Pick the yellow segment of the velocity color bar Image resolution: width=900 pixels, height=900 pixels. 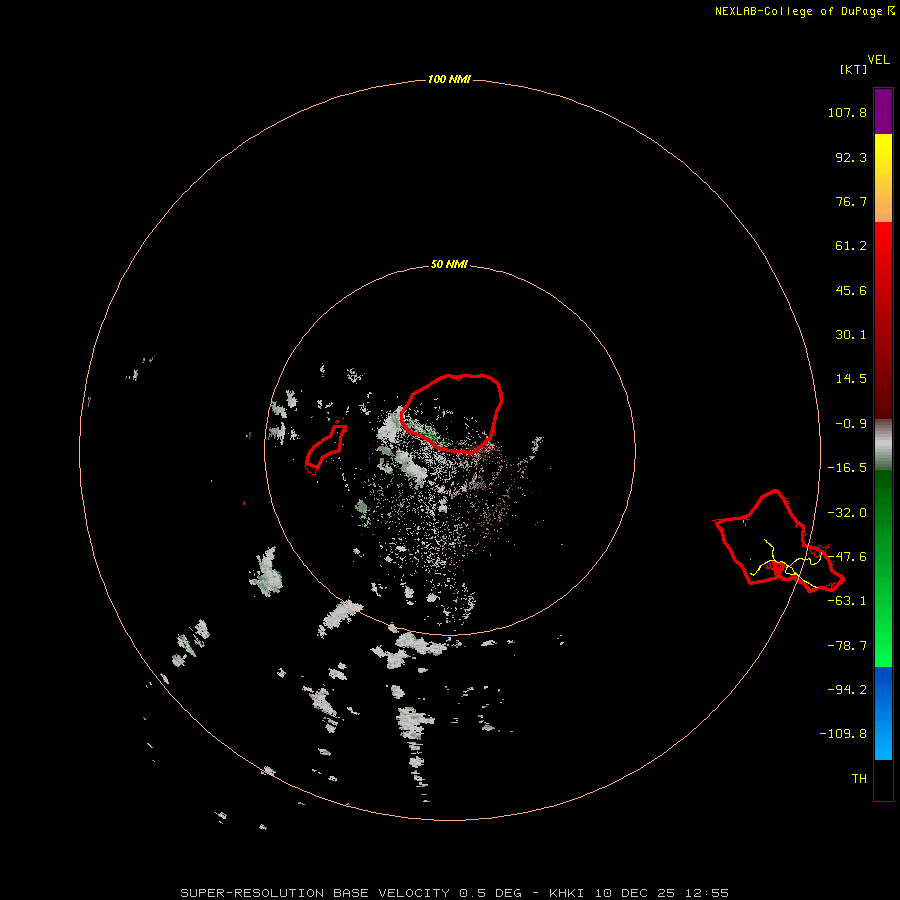pyautogui.click(x=883, y=178)
